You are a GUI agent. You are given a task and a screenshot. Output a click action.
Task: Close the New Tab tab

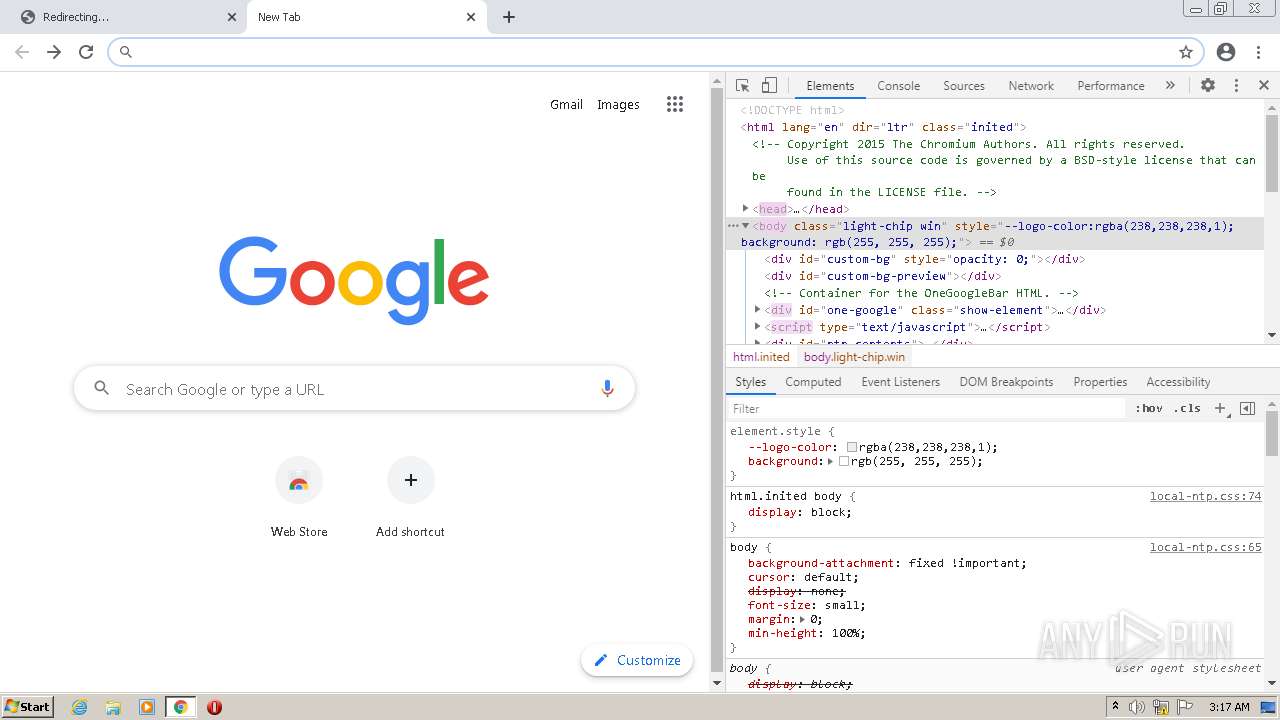471,17
